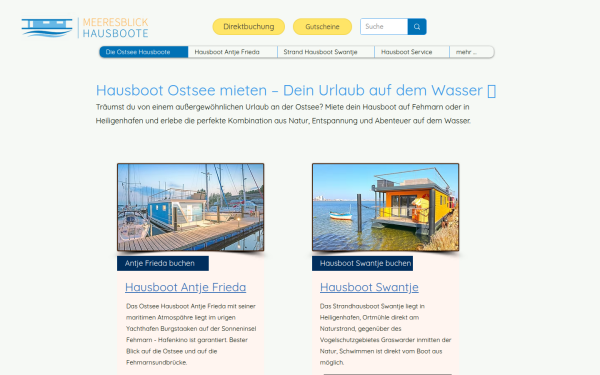600x375 pixels.
Task: Open Hausboot Service menu item
Action: (412, 52)
